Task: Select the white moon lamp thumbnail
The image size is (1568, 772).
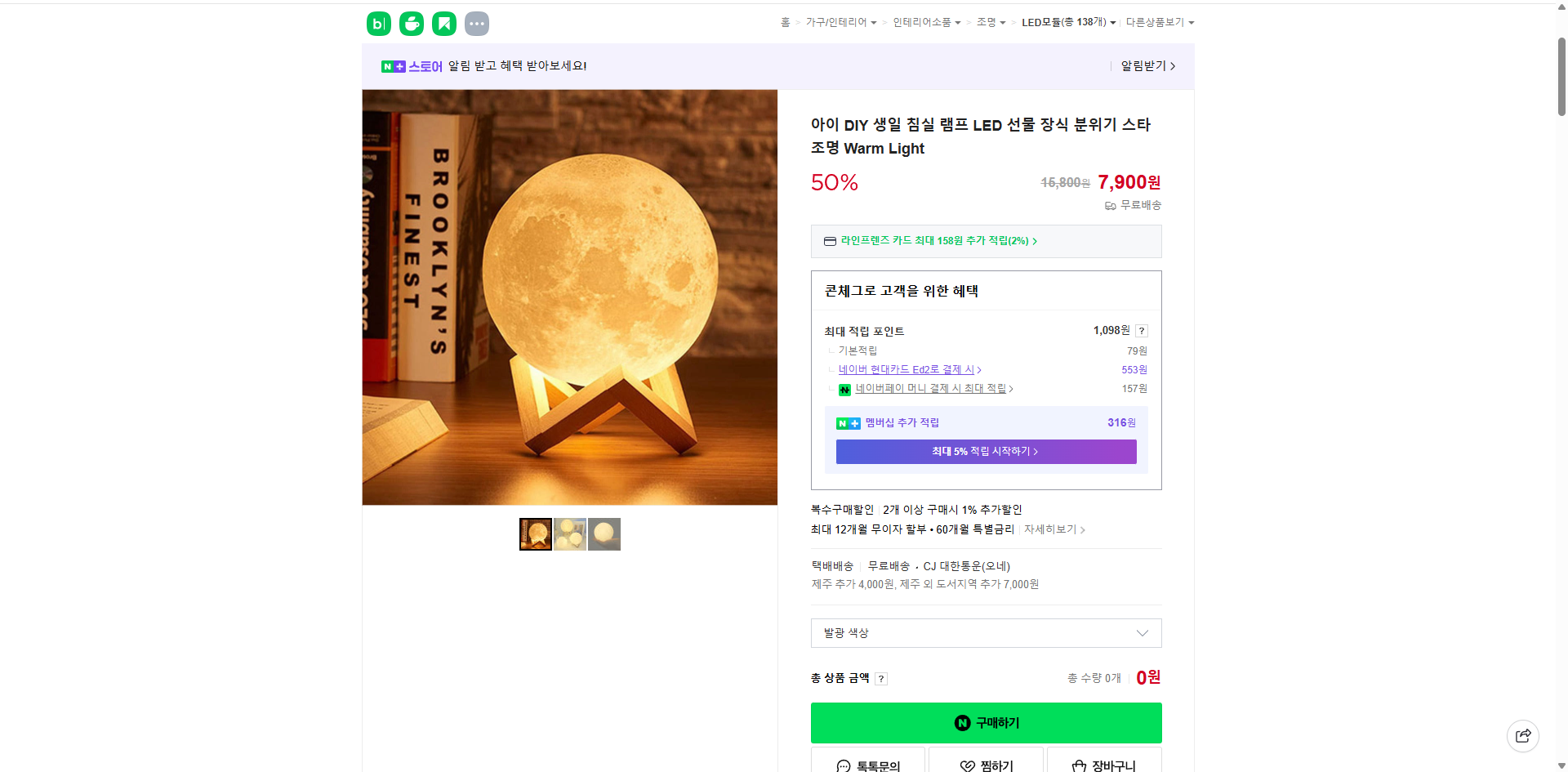Action: [604, 533]
